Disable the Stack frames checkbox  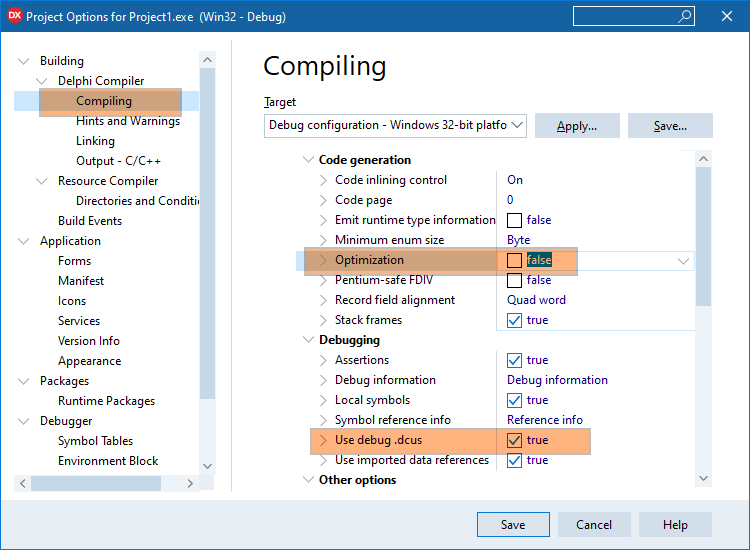point(514,320)
